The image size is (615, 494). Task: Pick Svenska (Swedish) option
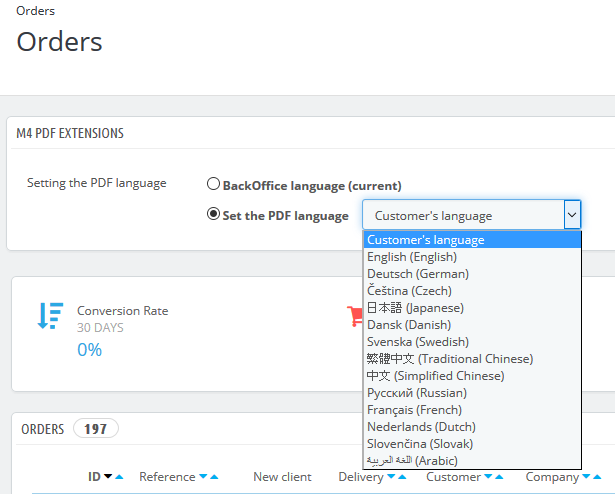pos(472,342)
